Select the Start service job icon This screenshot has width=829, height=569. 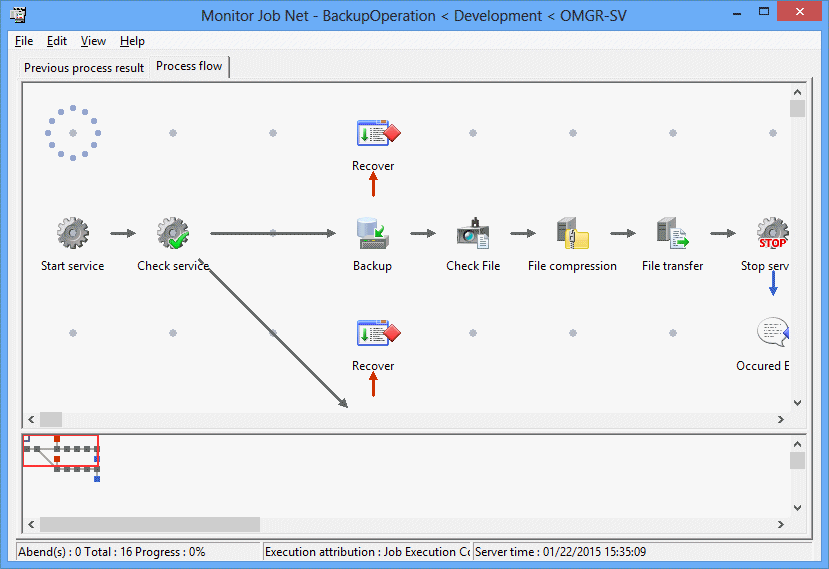click(72, 234)
